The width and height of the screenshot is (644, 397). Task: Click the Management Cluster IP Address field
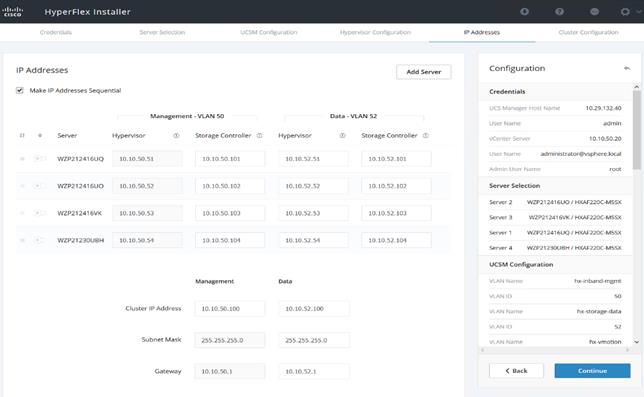pyautogui.click(x=230, y=309)
